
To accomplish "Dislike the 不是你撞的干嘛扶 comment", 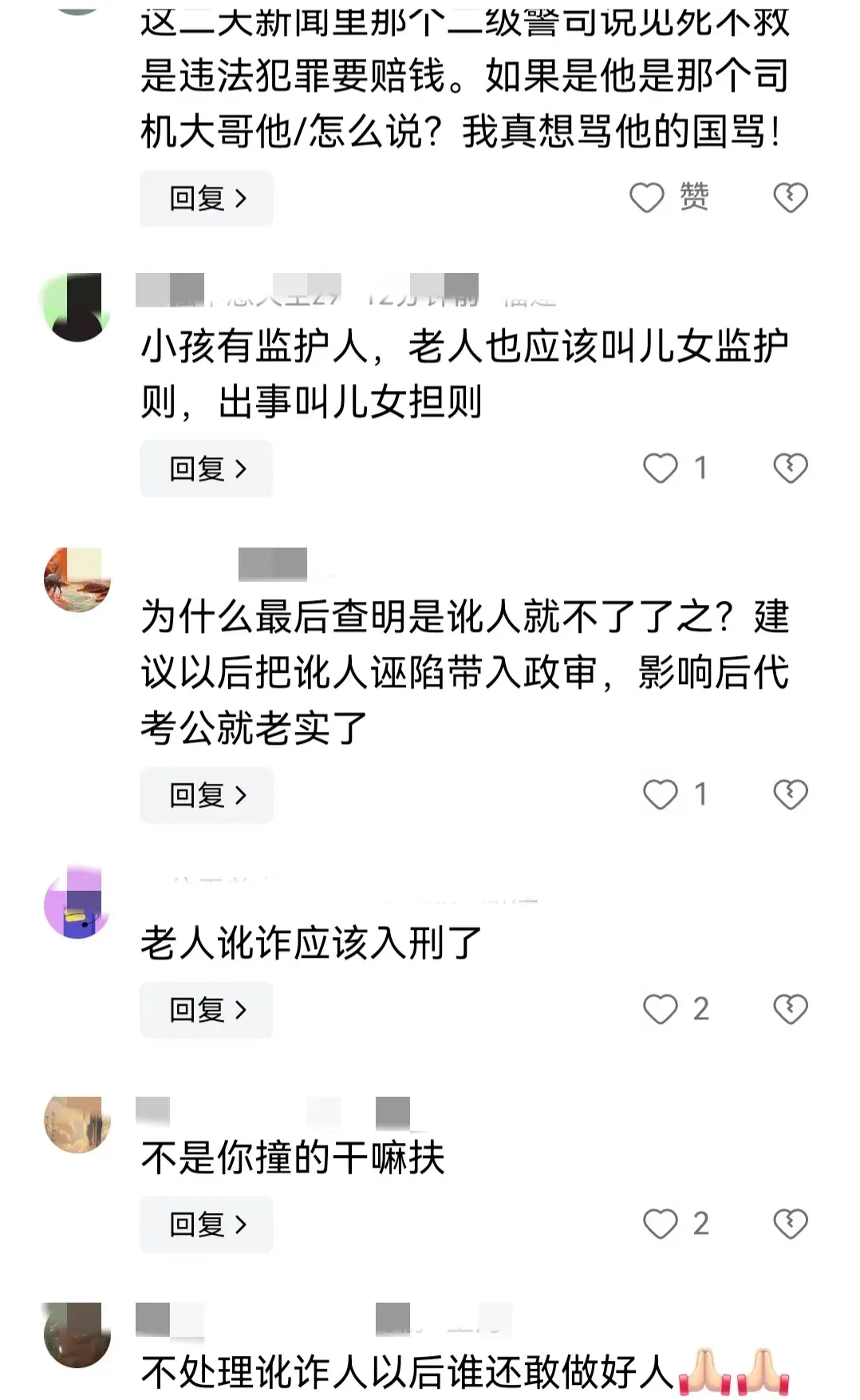I will point(791,1224).
